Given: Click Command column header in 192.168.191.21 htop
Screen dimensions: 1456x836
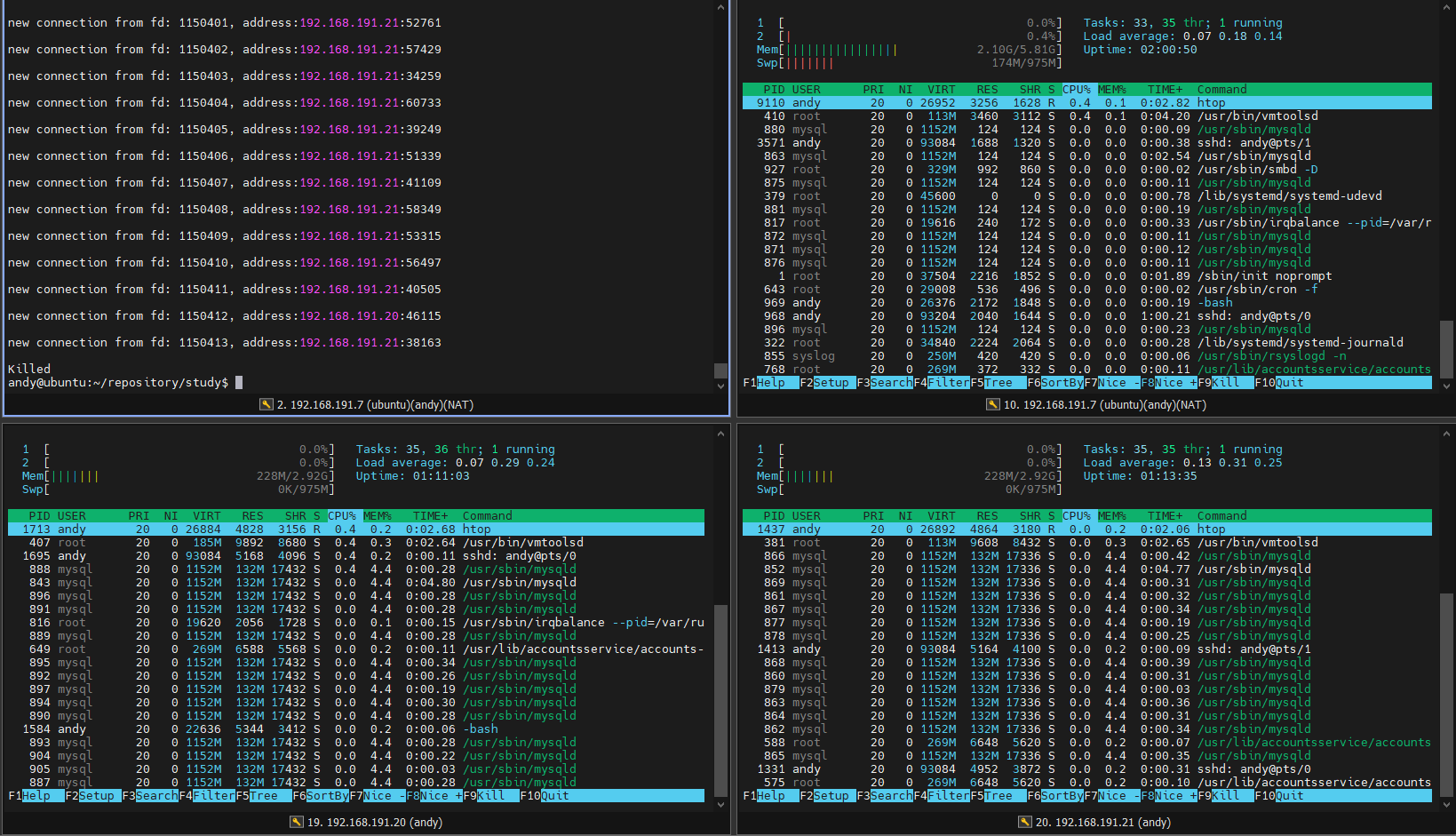Looking at the screenshot, I should 1222,516.
